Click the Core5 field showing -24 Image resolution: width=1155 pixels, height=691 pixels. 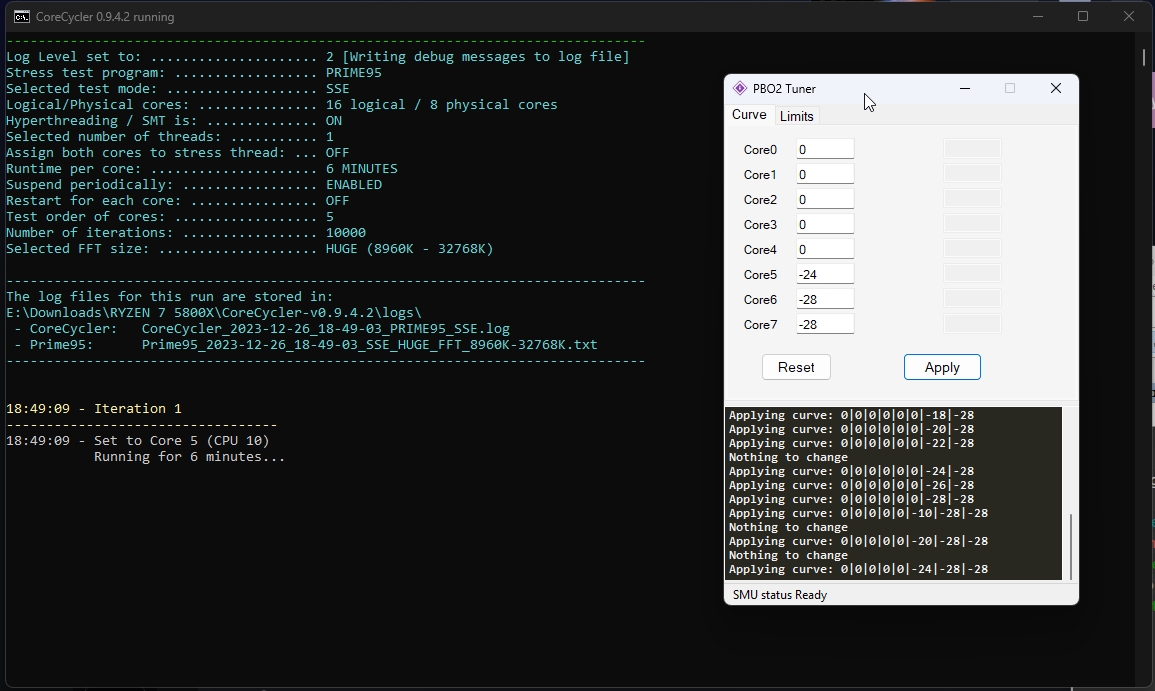click(x=825, y=275)
